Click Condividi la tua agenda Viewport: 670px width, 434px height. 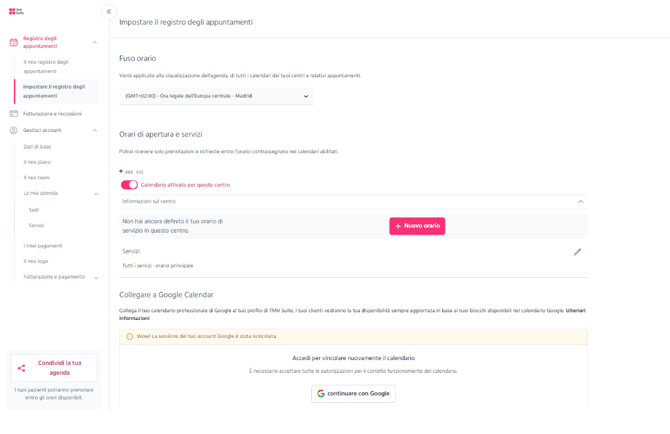point(60,368)
